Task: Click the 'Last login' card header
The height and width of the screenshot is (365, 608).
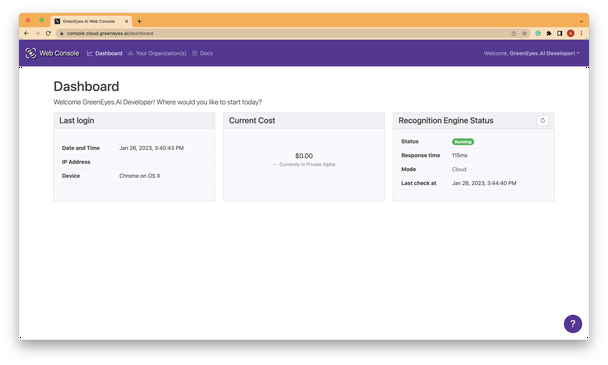Action: click(134, 121)
